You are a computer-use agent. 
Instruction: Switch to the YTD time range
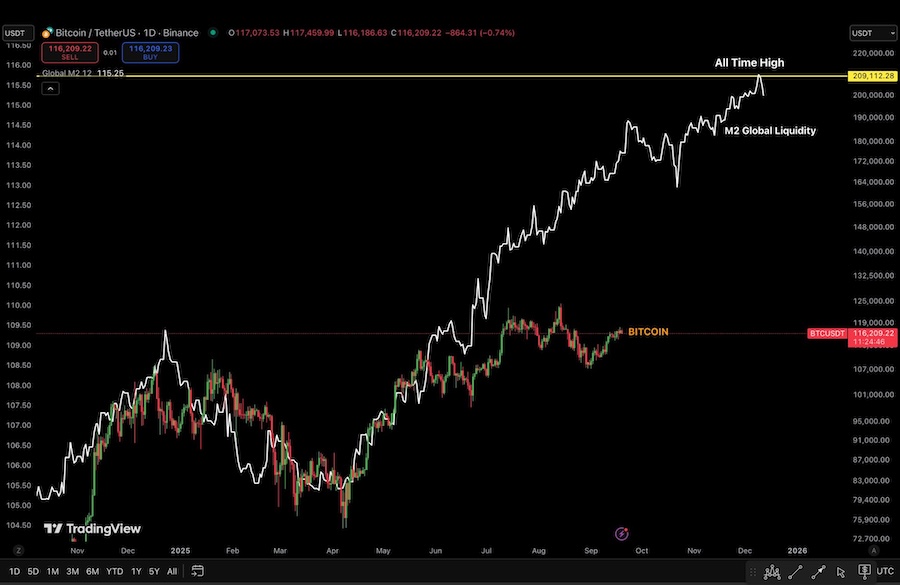point(114,571)
